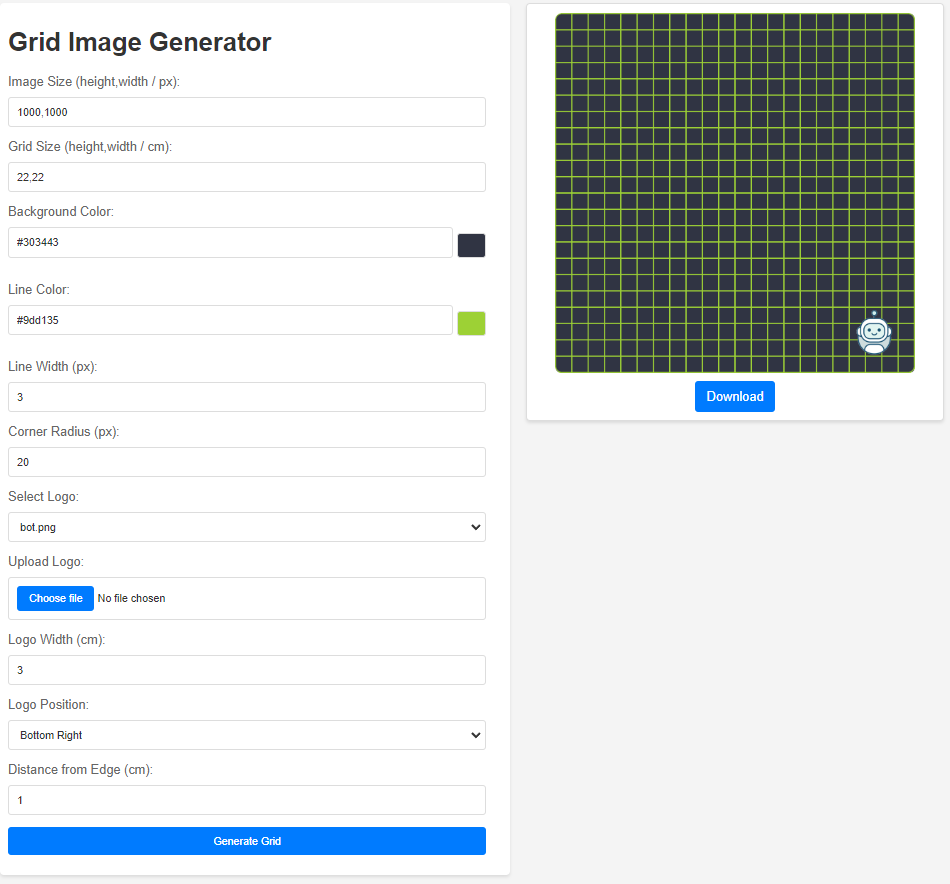
Task: Select the Corner Radius input field
Action: coord(246,462)
